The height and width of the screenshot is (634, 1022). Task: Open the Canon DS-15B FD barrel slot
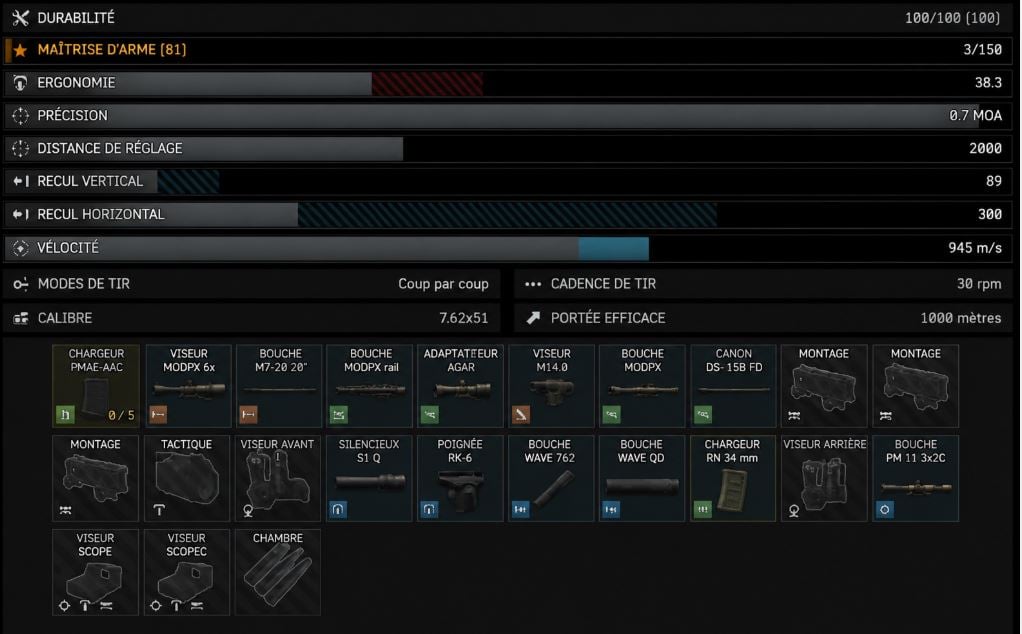pyautogui.click(x=734, y=386)
